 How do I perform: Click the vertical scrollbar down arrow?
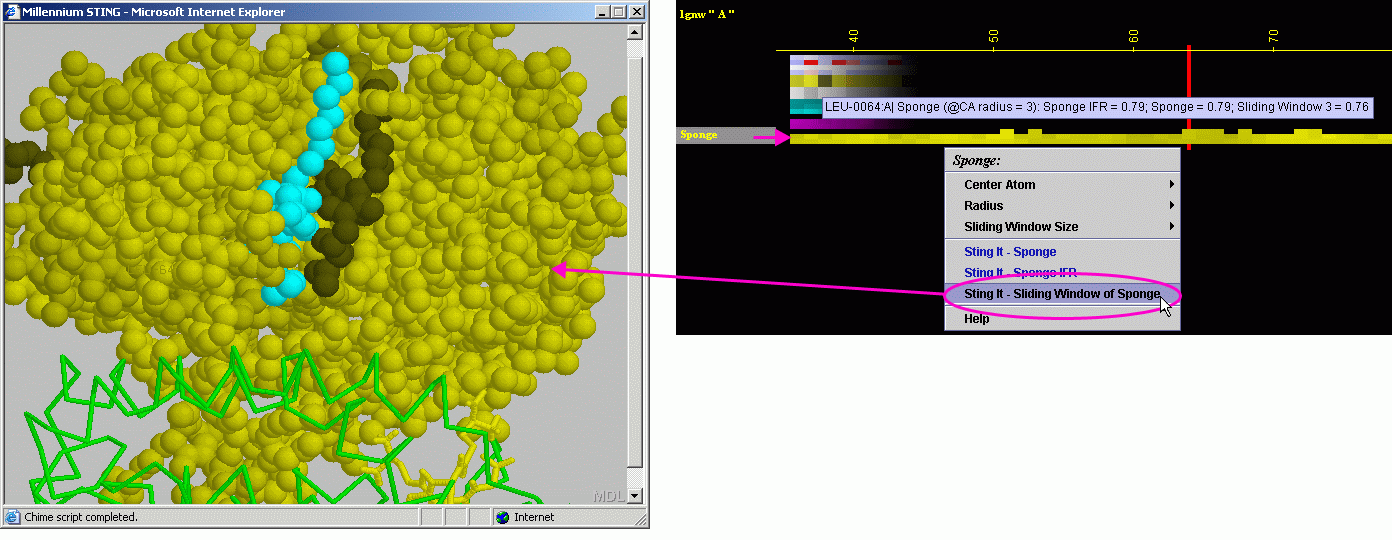(635, 496)
